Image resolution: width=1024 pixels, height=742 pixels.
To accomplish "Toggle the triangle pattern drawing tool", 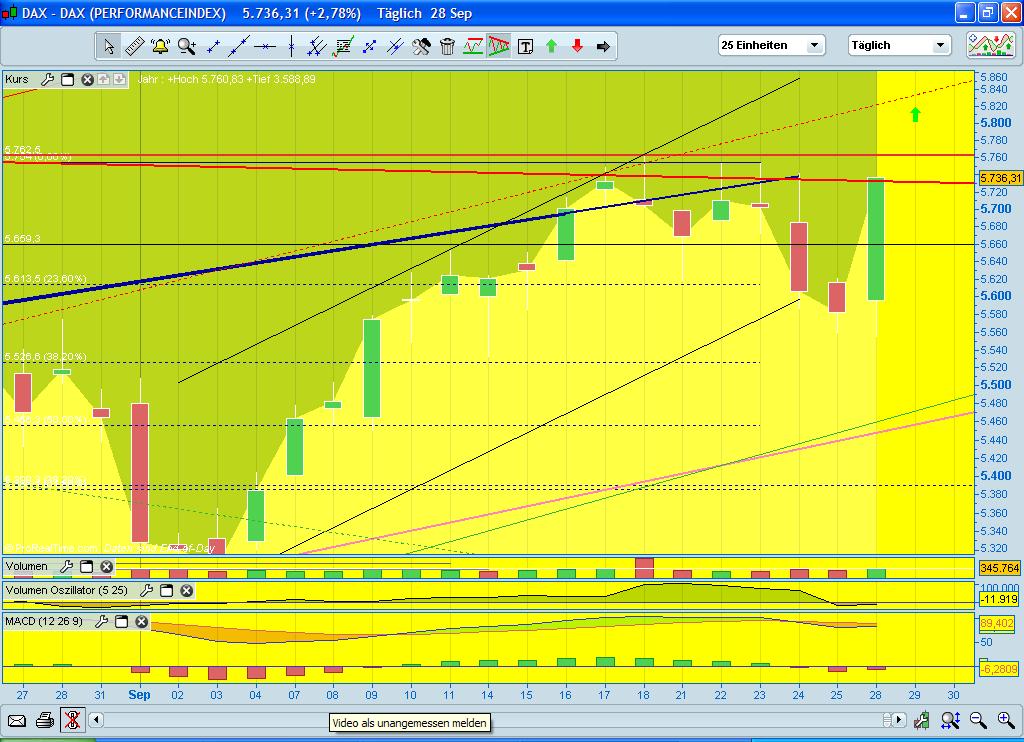I will click(499, 46).
